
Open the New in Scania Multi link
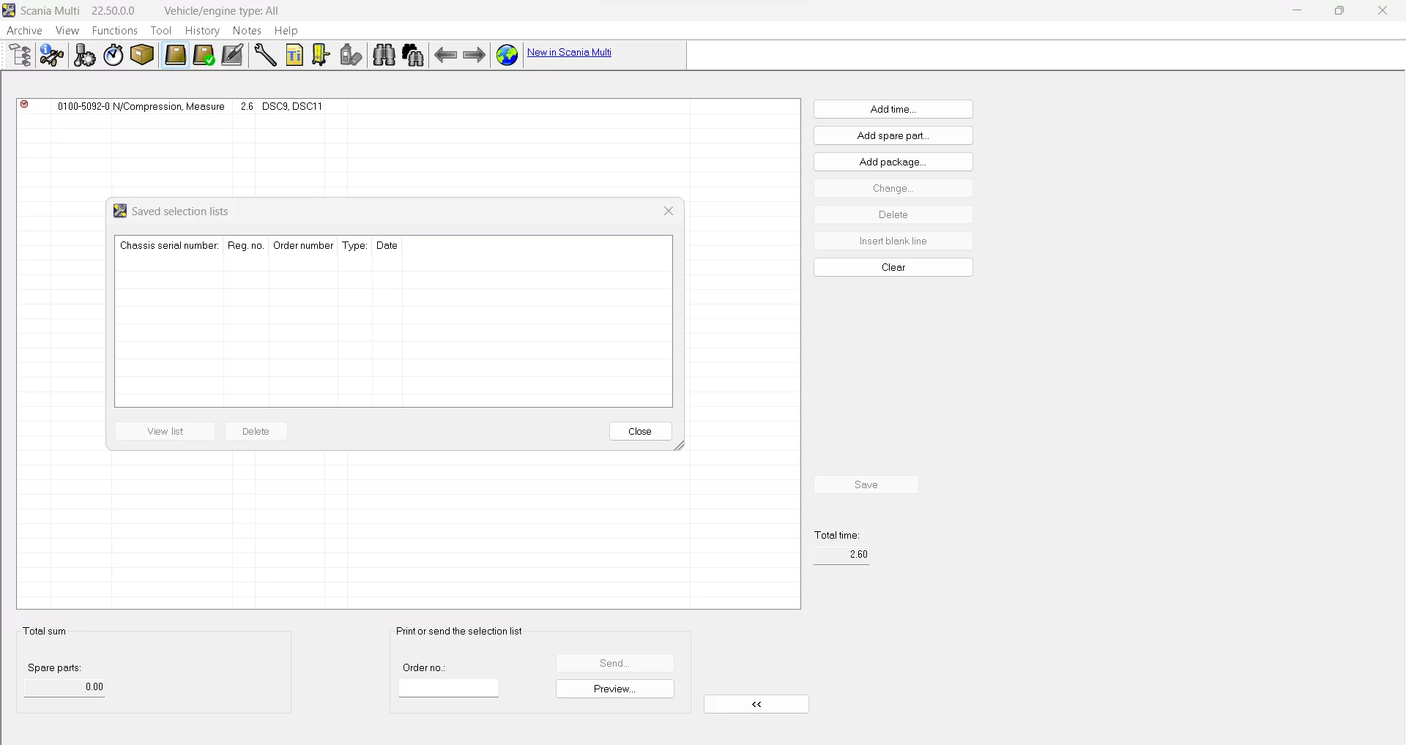(x=569, y=52)
